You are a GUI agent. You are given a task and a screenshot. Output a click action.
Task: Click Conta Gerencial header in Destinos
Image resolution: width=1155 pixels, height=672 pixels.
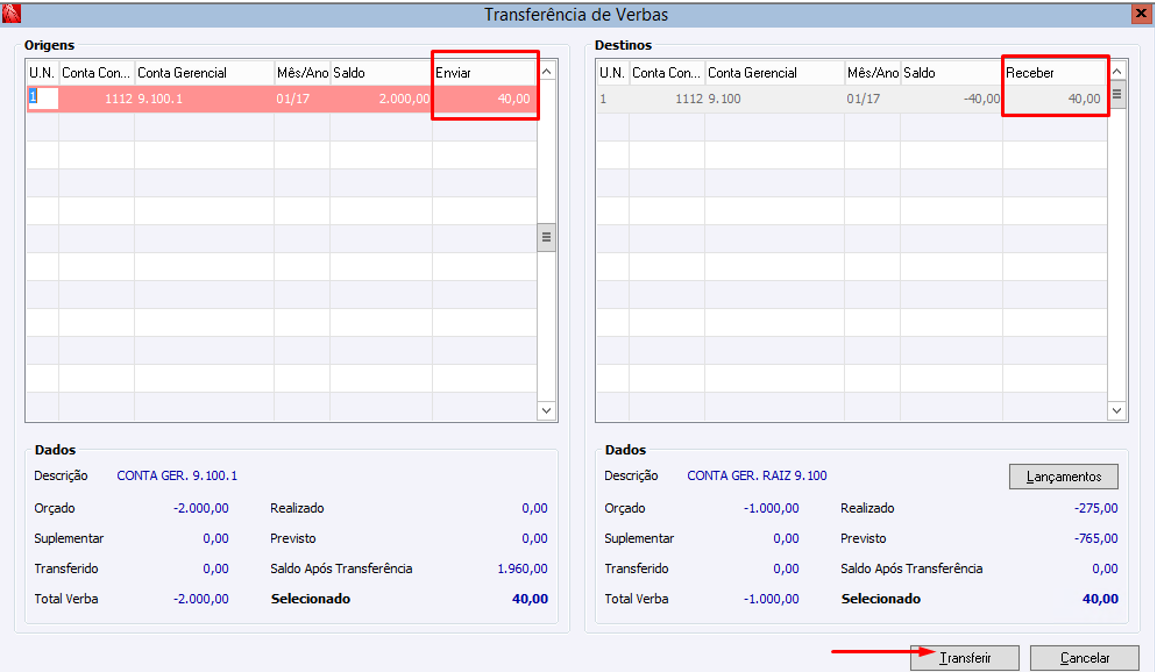coord(774,73)
